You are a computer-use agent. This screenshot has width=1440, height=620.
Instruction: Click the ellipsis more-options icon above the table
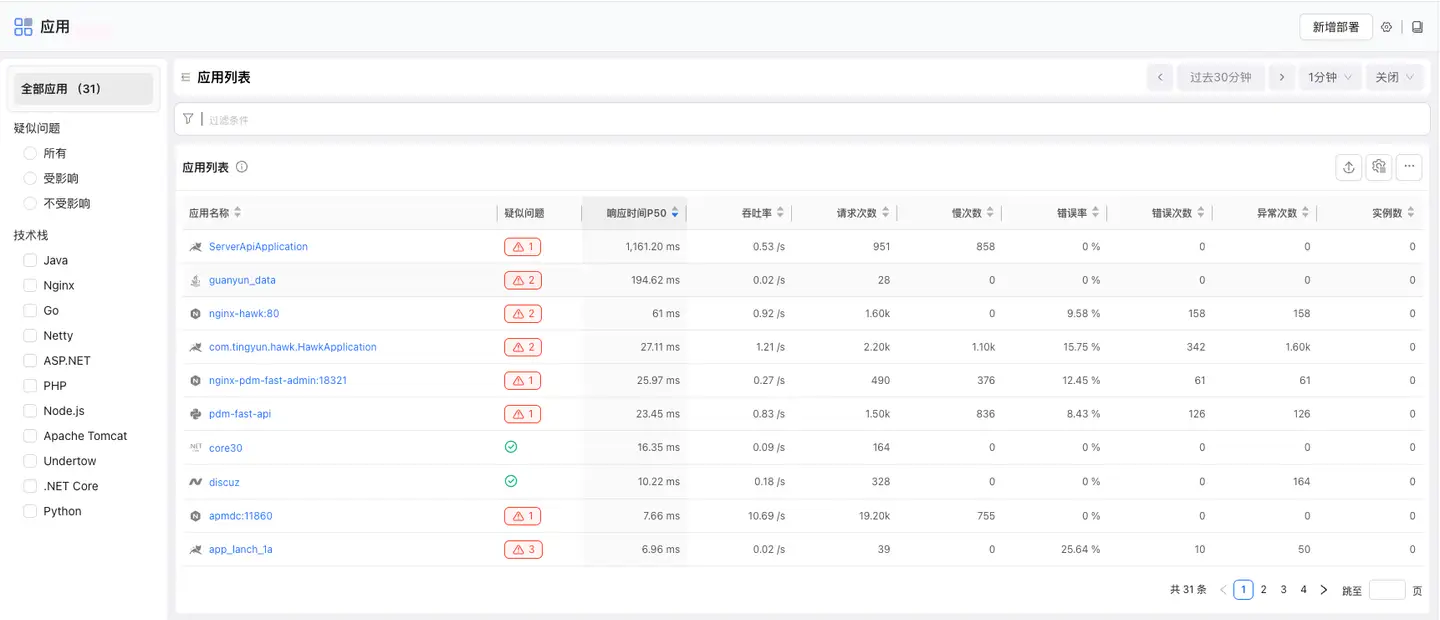pos(1409,167)
